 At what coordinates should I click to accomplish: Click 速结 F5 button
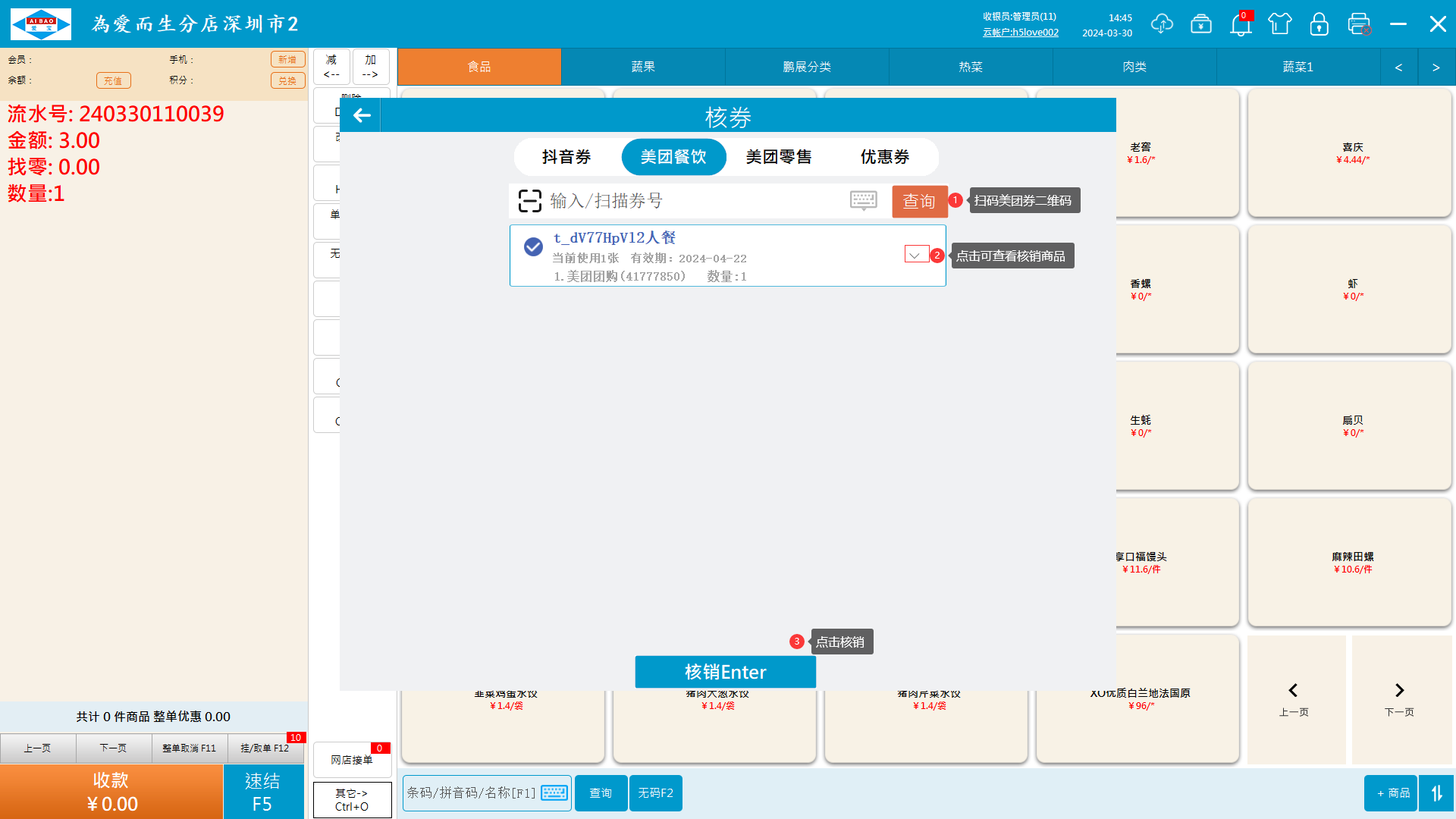(x=263, y=792)
